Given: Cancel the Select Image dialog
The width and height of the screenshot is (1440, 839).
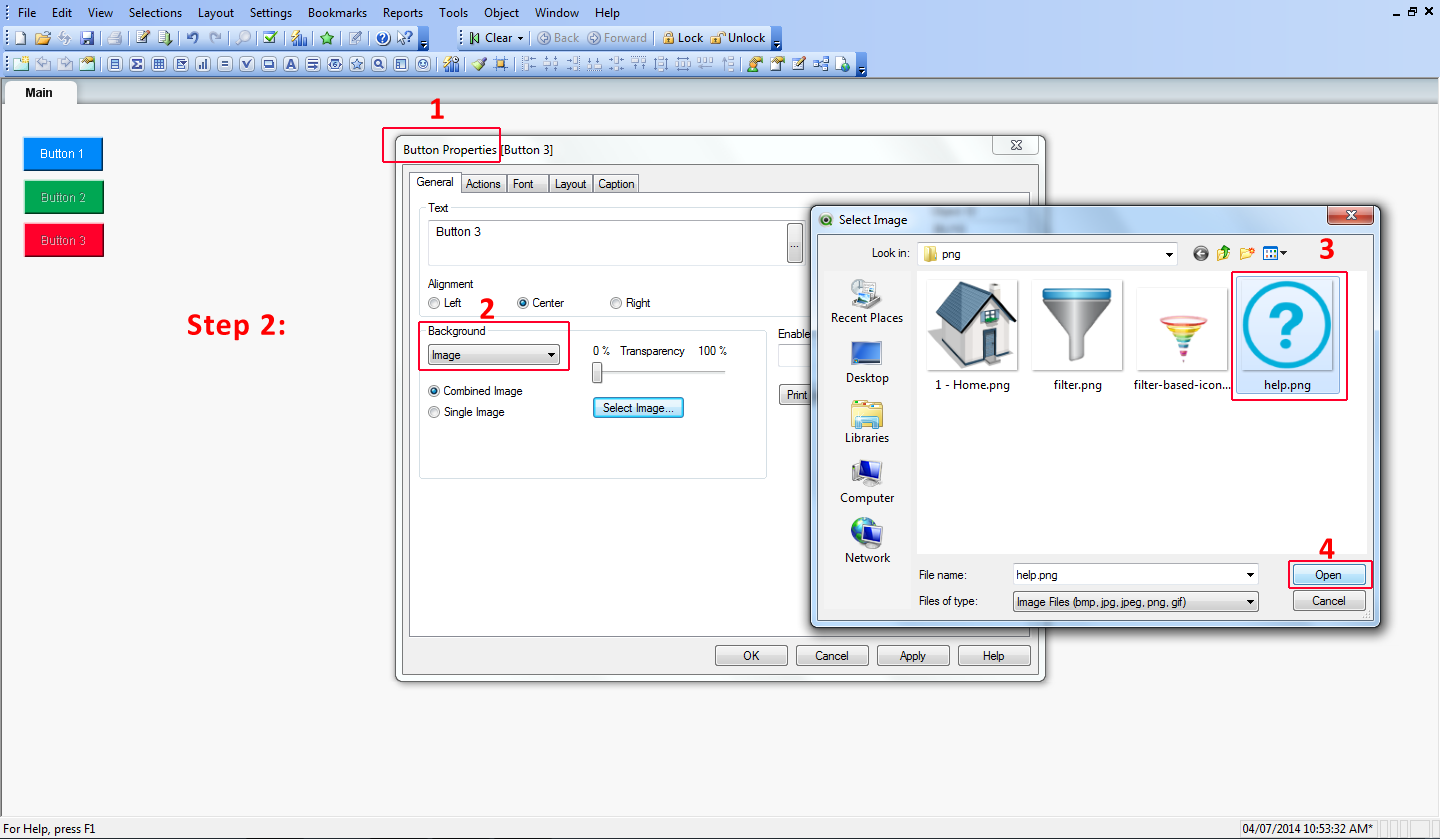Looking at the screenshot, I should 1328,601.
